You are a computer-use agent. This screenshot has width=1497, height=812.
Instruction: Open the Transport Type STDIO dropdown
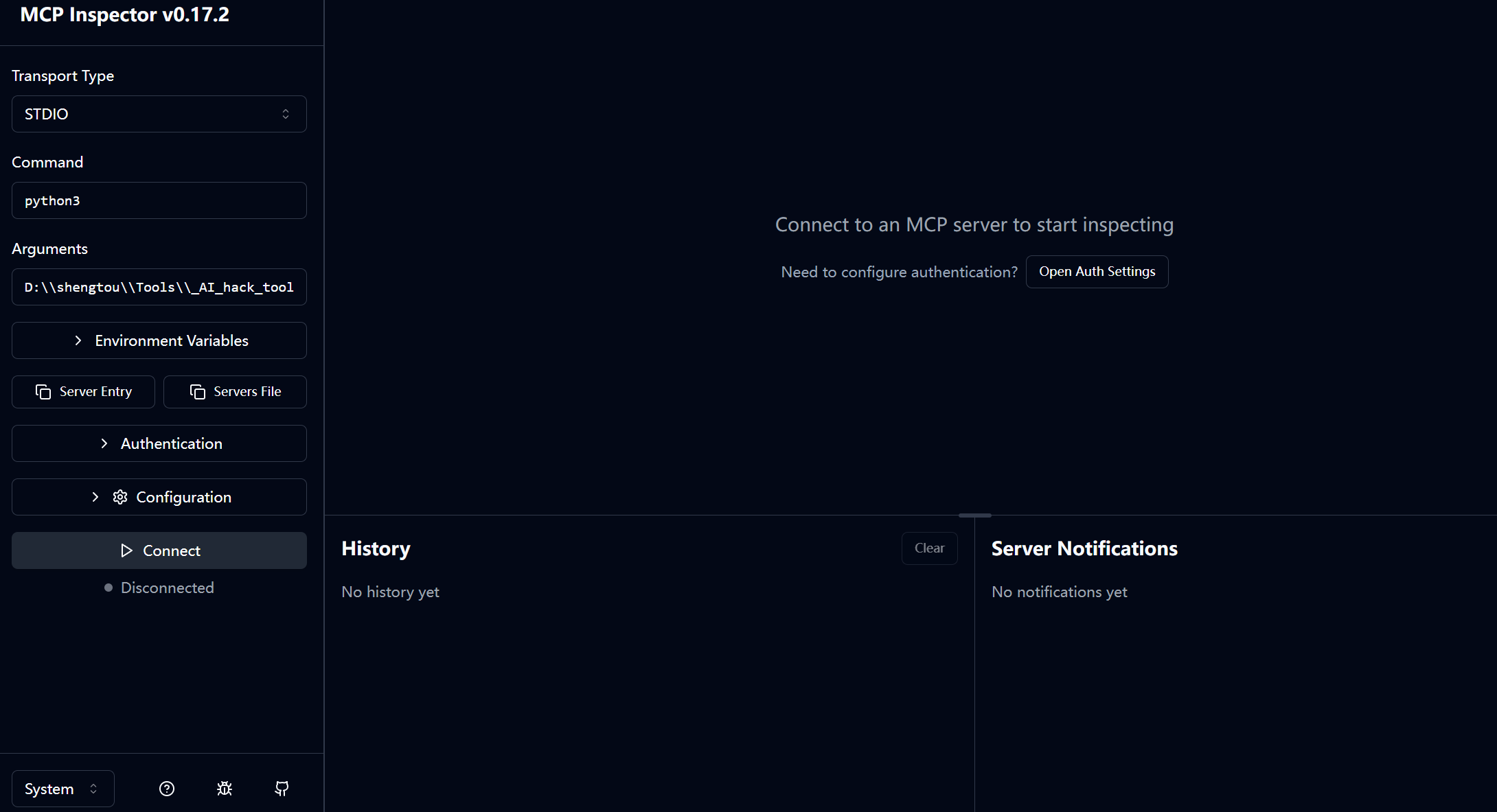(159, 114)
